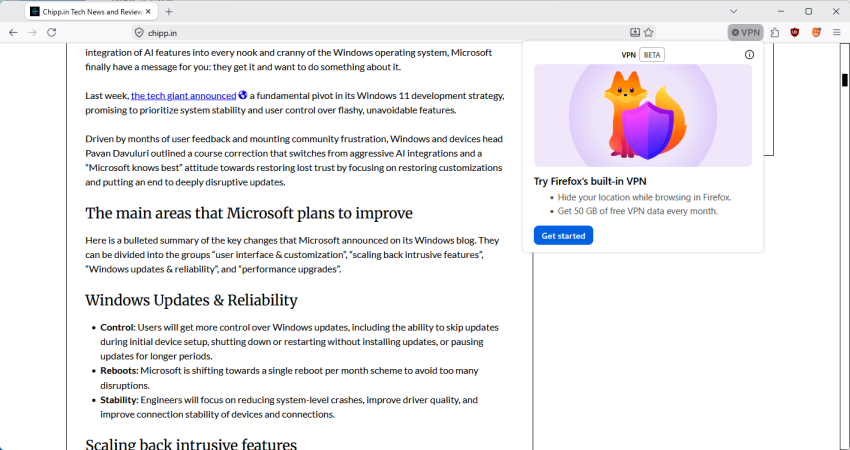
Task: Select the Chipp.in Tech News tab
Action: 85,11
